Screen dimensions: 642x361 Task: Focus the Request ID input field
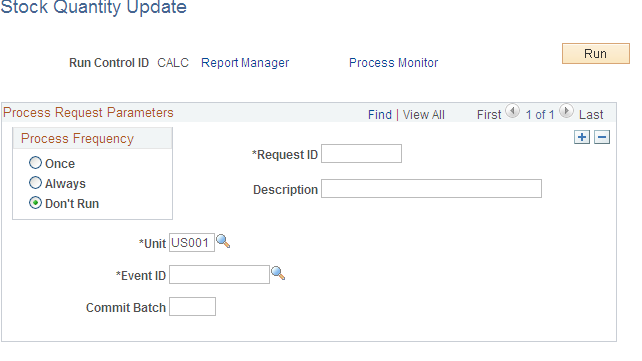coord(361,153)
